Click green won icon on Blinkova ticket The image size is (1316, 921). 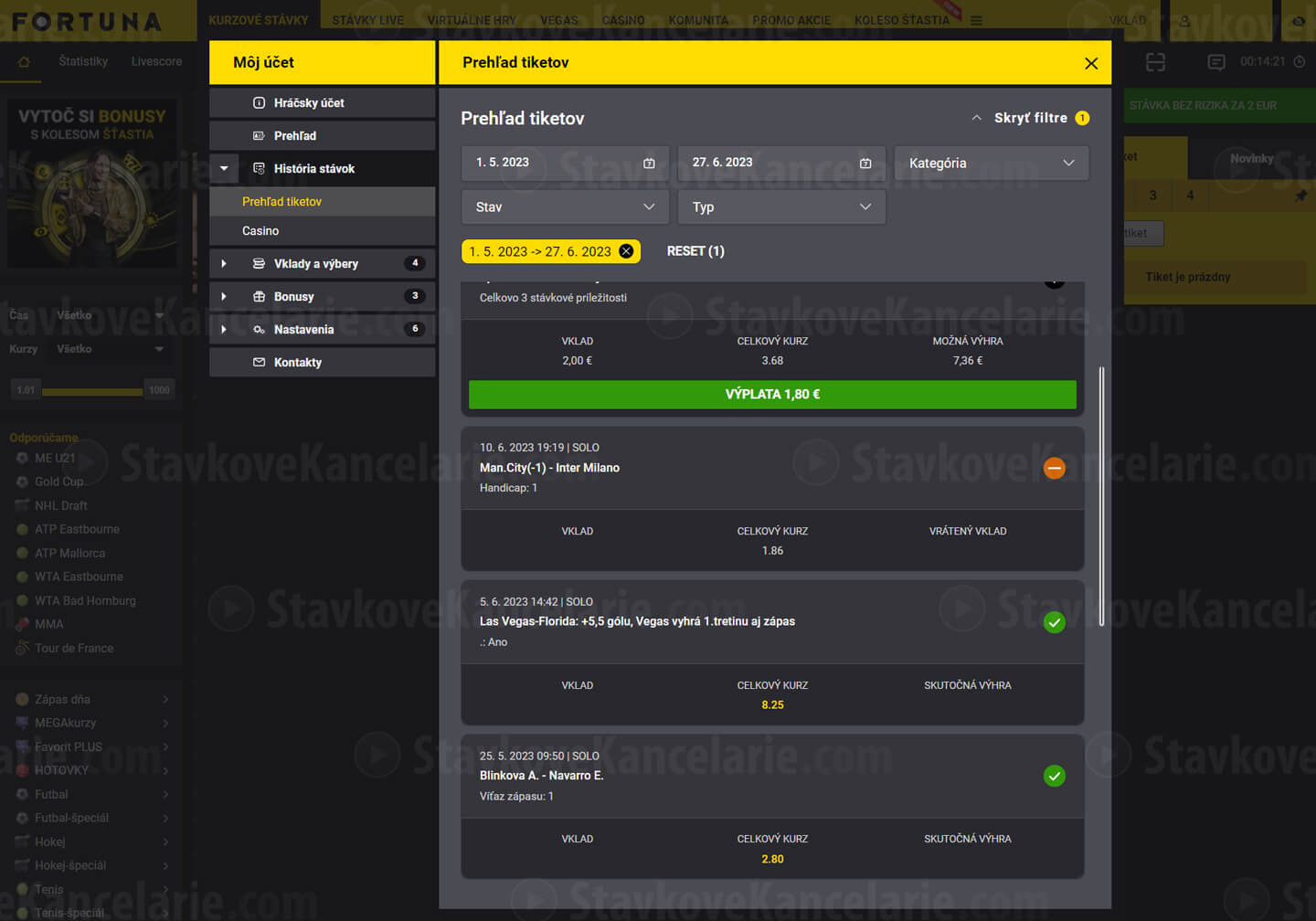click(x=1055, y=777)
